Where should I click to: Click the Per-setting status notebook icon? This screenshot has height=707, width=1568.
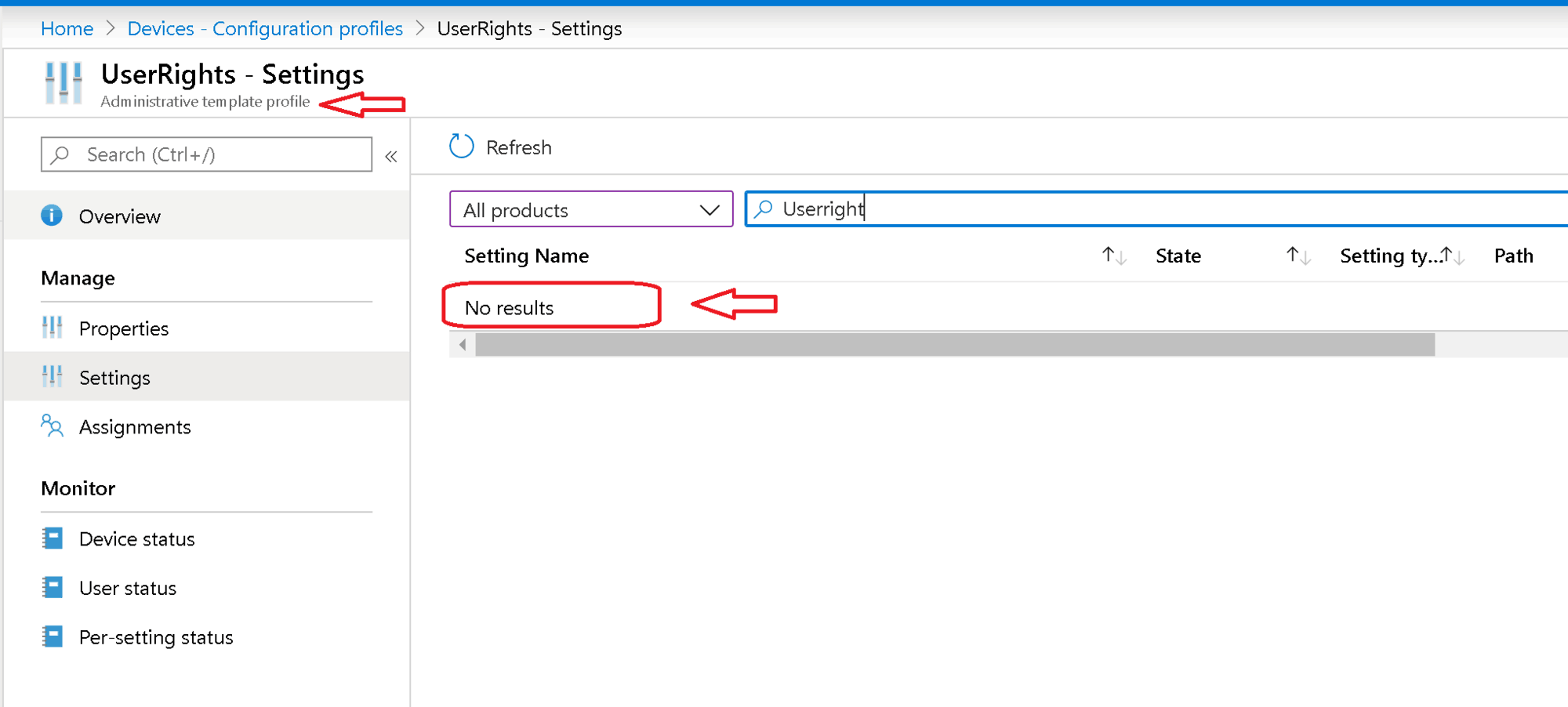[53, 636]
